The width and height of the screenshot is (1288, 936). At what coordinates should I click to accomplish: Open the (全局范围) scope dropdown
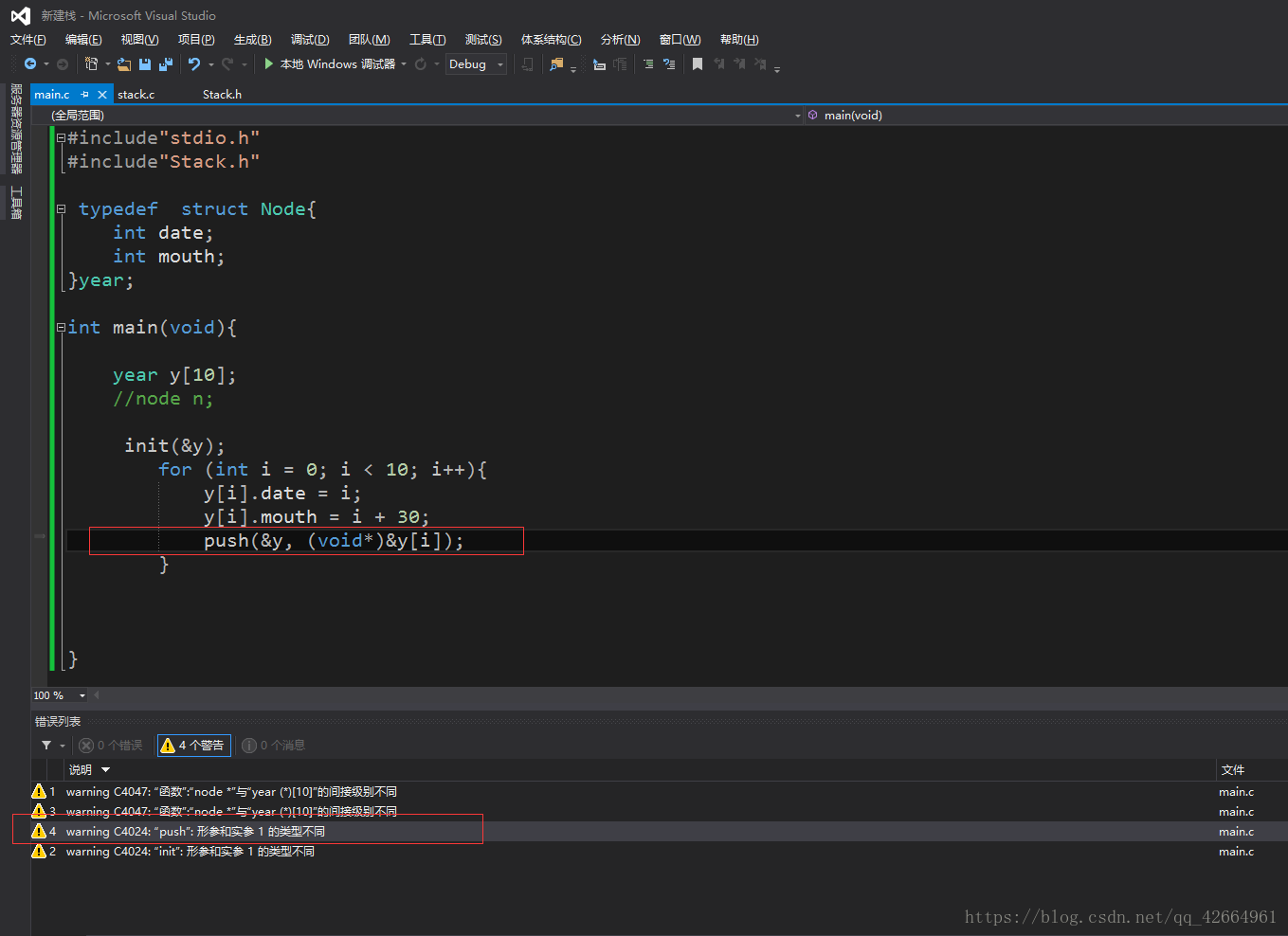click(x=418, y=115)
